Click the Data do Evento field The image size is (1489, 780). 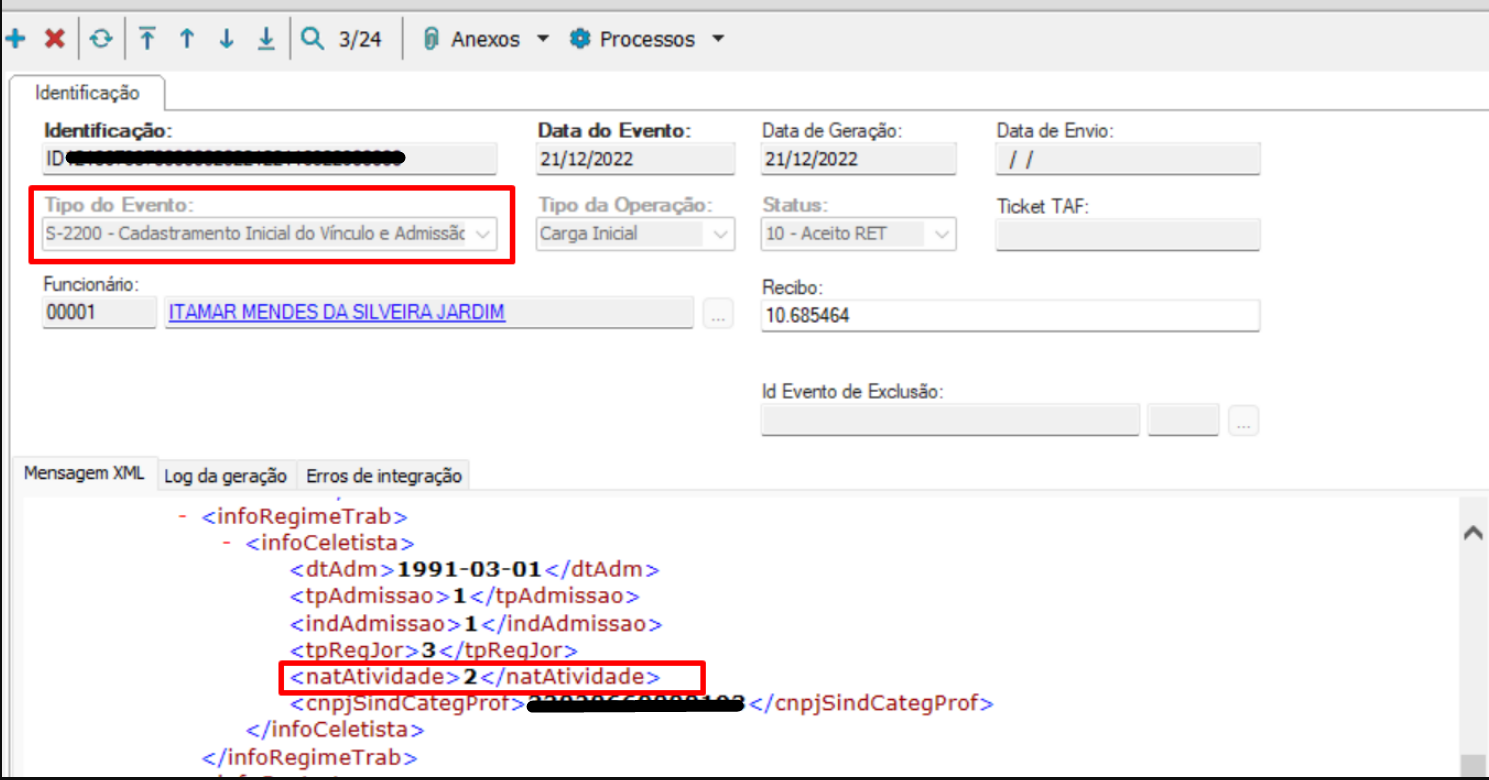[635, 159]
